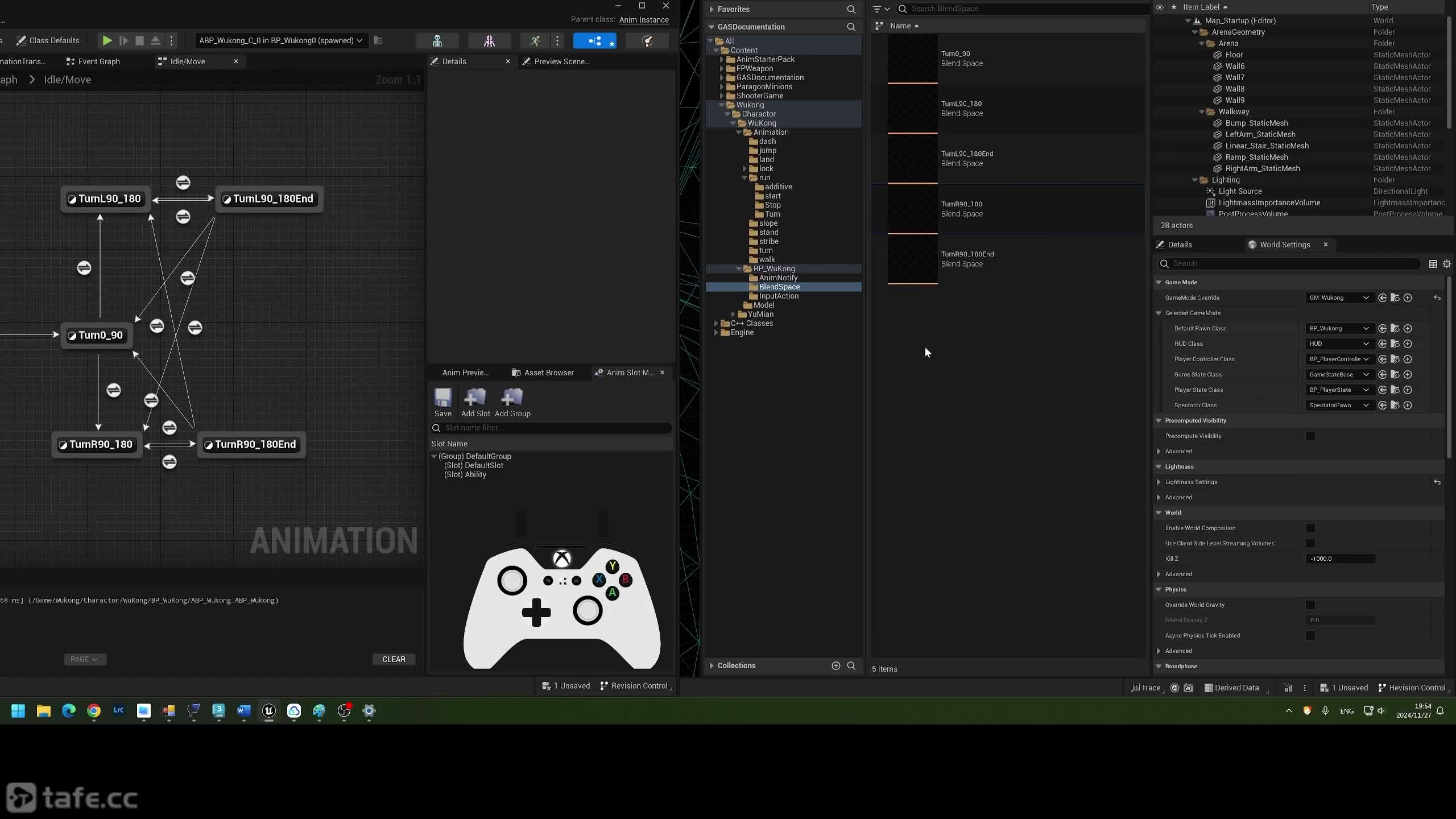Open Asset Browser tab
Viewport: 1456px width, 819px height.
[543, 373]
